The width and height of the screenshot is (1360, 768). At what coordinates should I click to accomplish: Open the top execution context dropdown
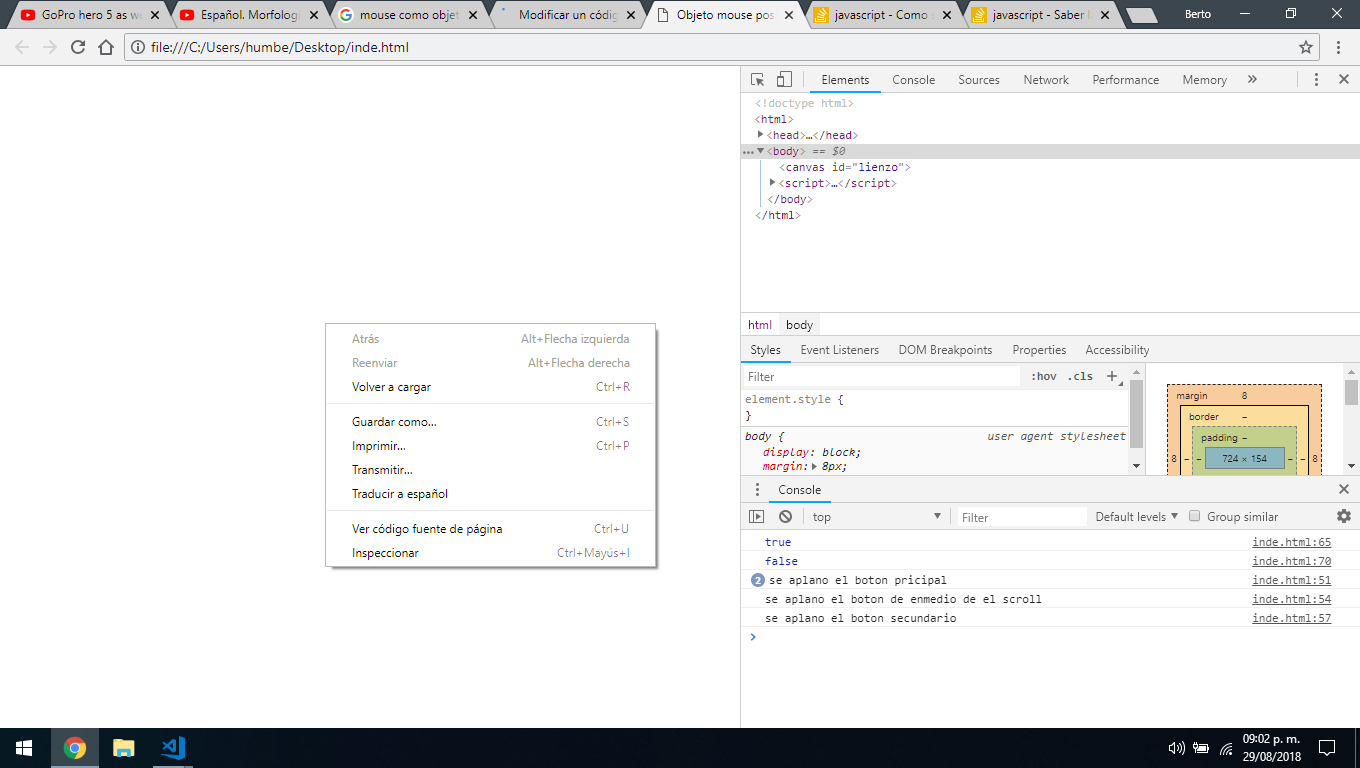click(x=877, y=517)
